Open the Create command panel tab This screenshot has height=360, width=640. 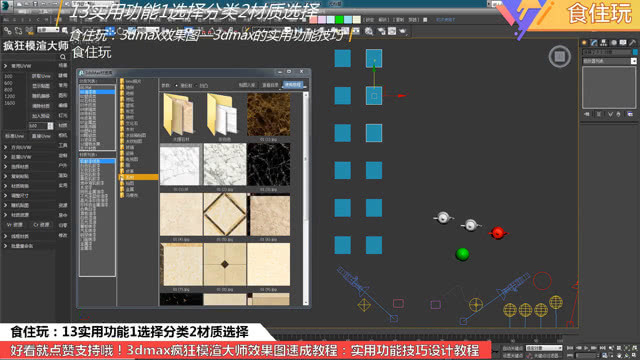[x=584, y=42]
